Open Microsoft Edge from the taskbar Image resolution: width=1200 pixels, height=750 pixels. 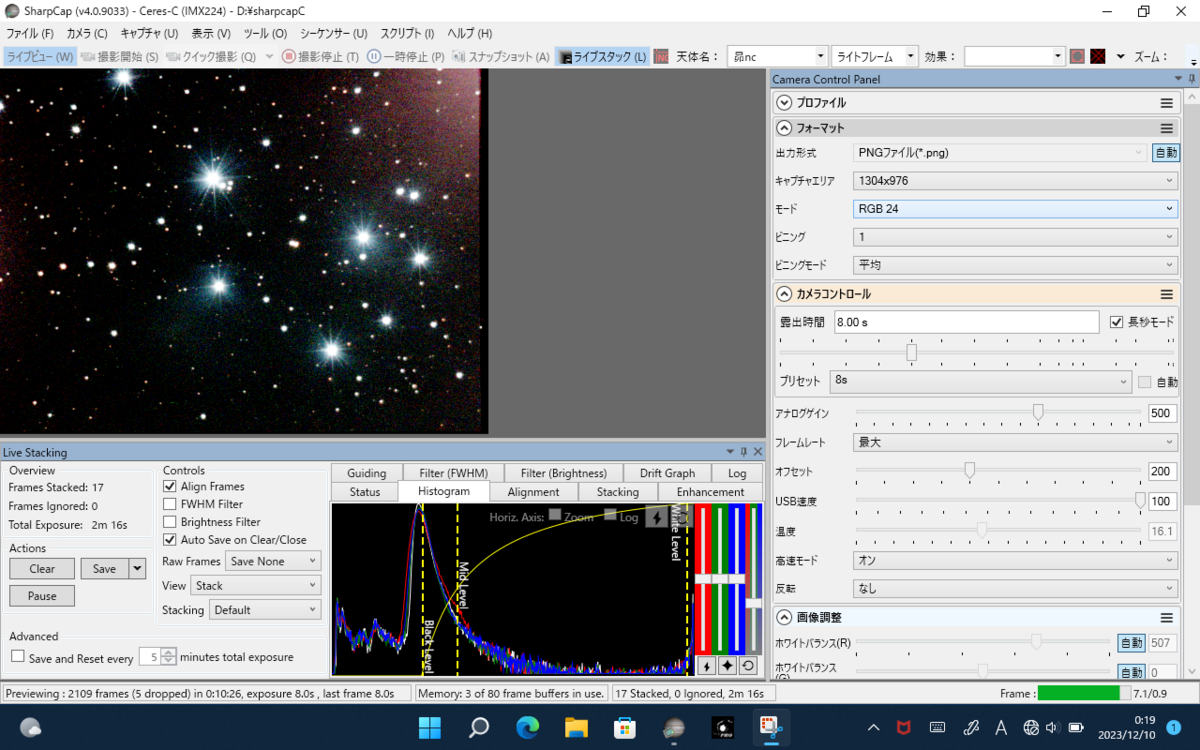point(527,727)
